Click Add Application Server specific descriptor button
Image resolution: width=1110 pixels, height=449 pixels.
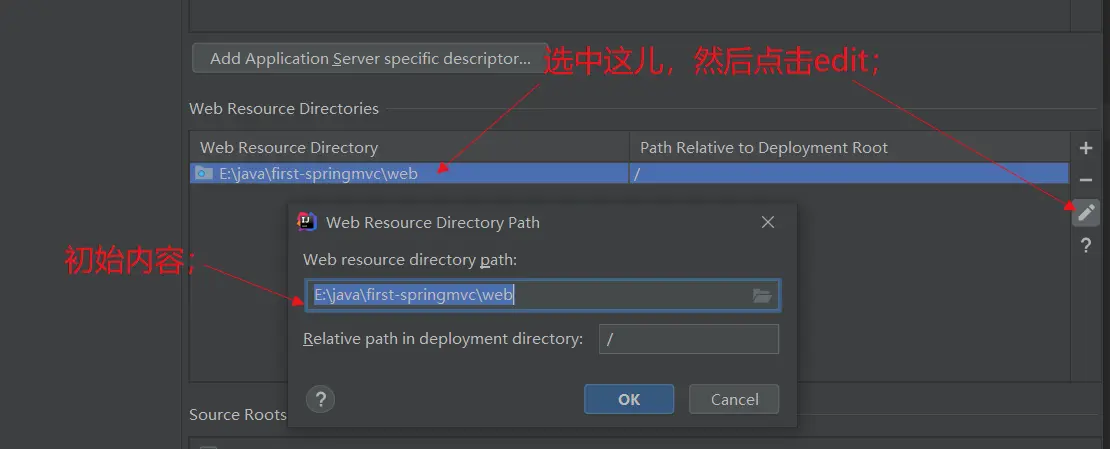(370, 59)
